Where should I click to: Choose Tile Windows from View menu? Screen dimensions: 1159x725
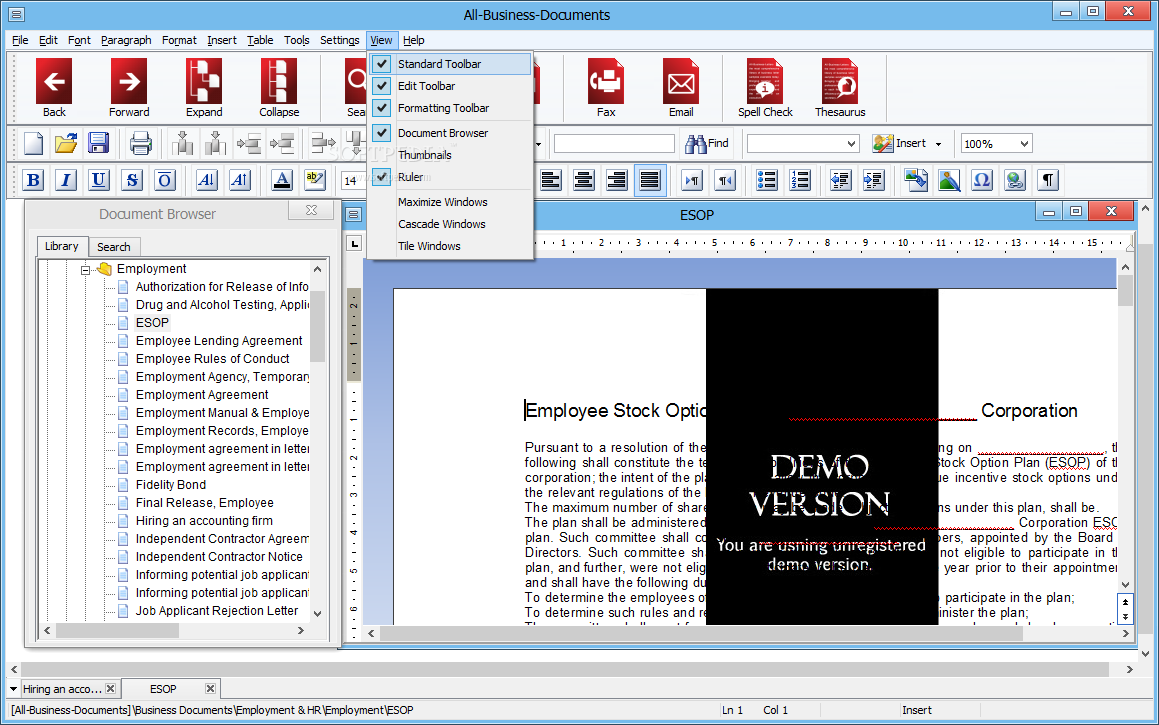450,246
